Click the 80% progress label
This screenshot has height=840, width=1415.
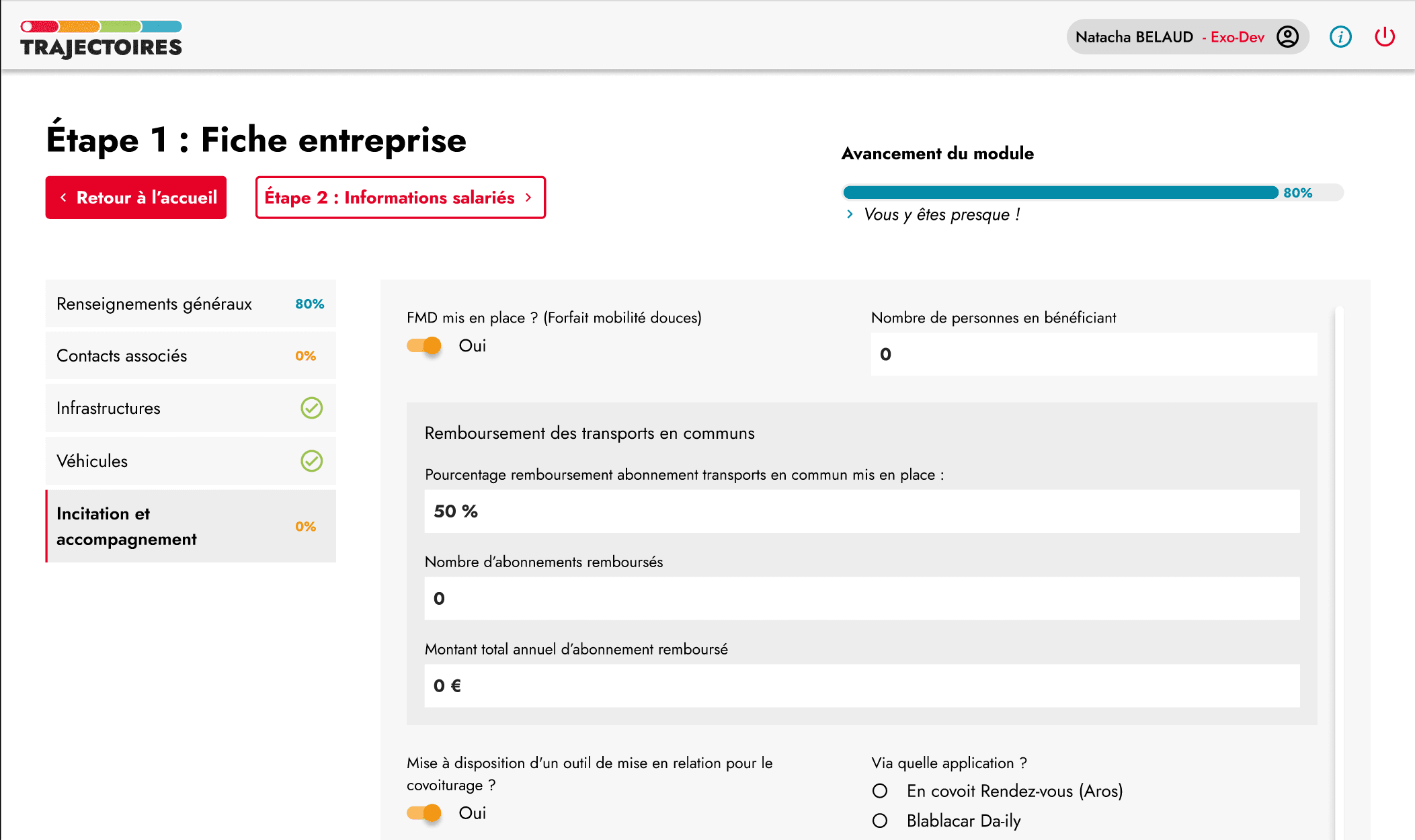coord(1297,193)
